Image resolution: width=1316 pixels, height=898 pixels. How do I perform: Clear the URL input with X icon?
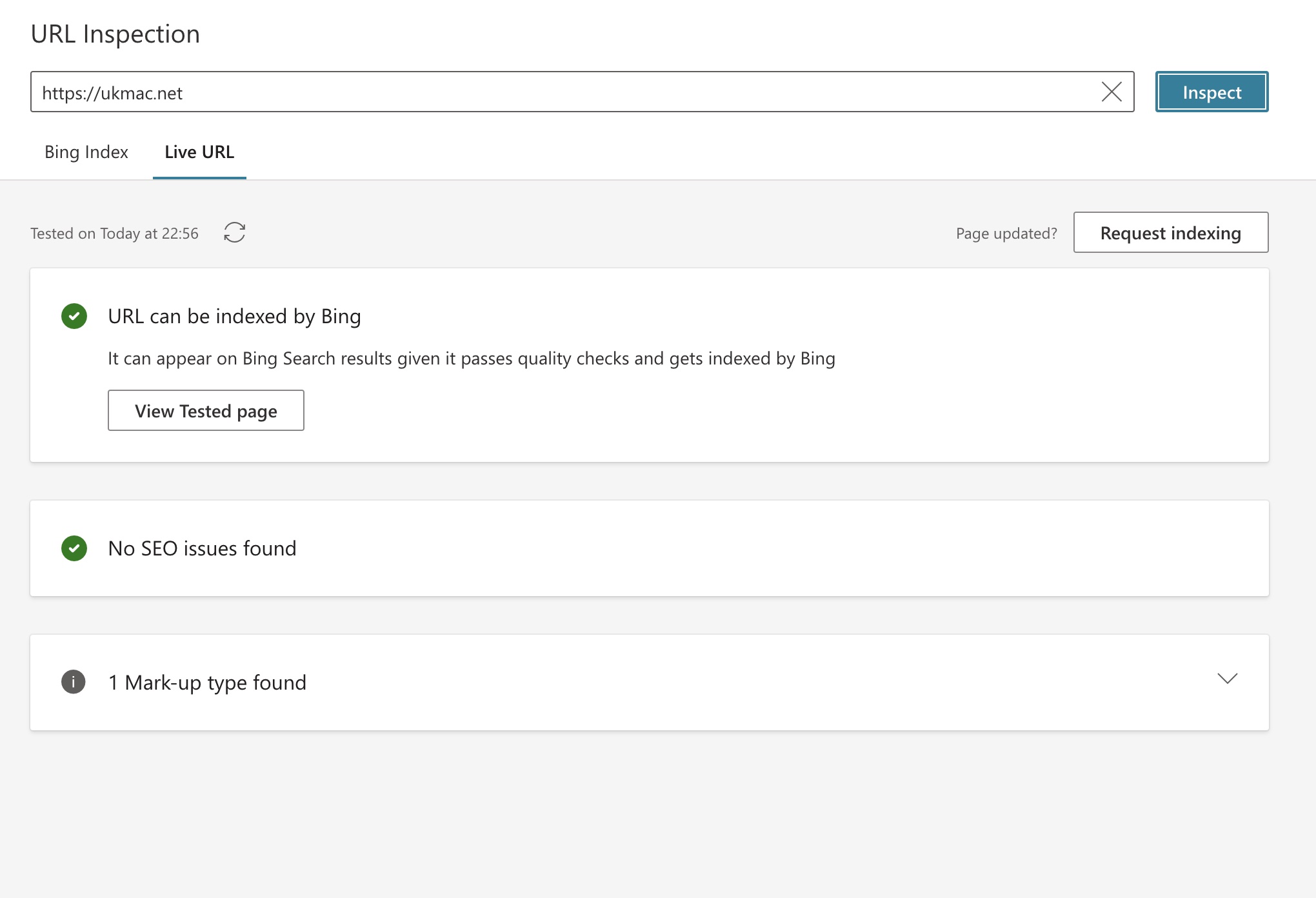(x=1111, y=92)
